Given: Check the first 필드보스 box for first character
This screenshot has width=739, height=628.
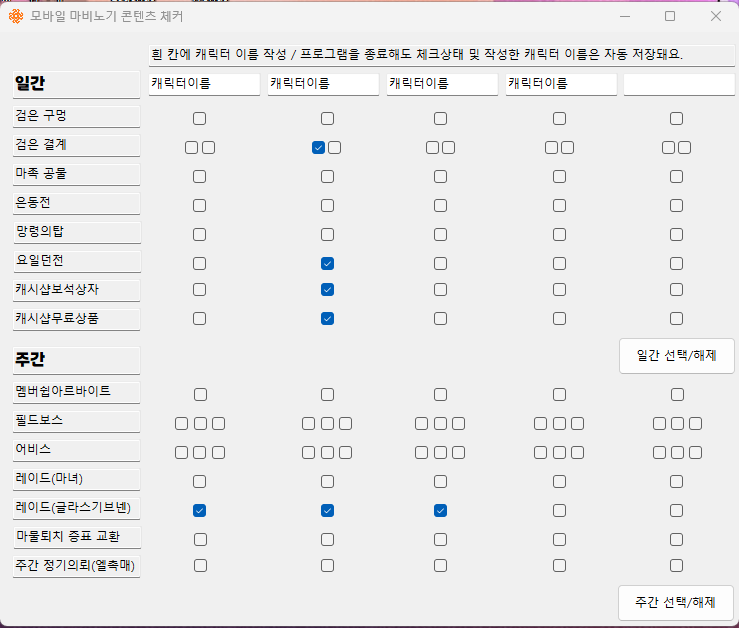Looking at the screenshot, I should (181, 424).
